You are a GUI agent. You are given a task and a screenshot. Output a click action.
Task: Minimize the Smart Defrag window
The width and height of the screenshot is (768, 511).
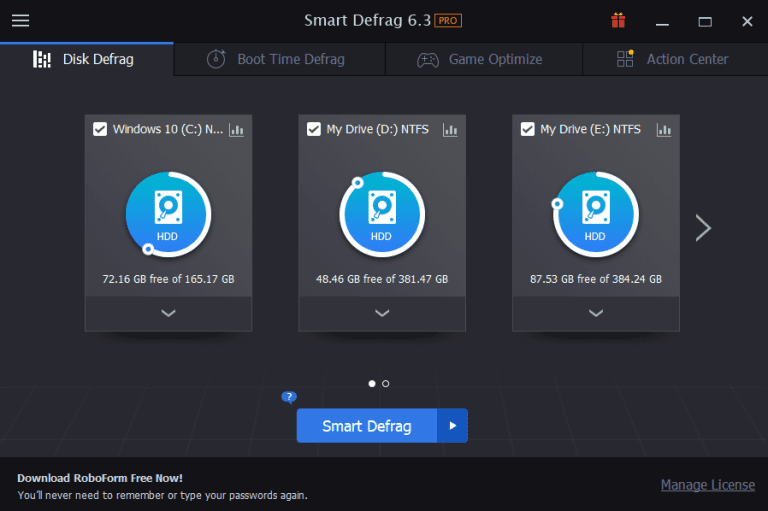(x=662, y=22)
